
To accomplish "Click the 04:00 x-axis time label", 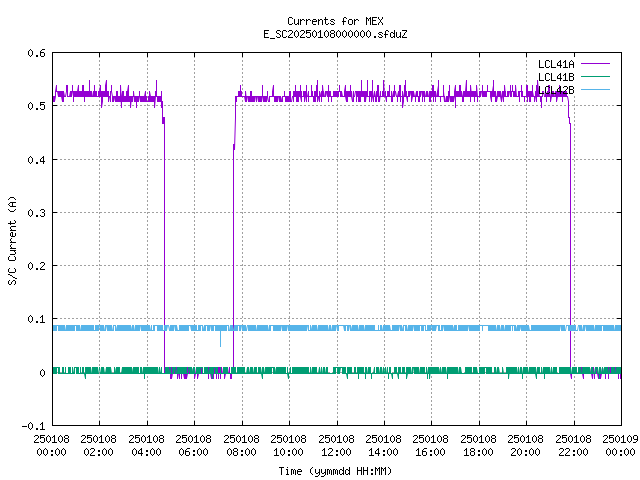I will pos(146,452).
